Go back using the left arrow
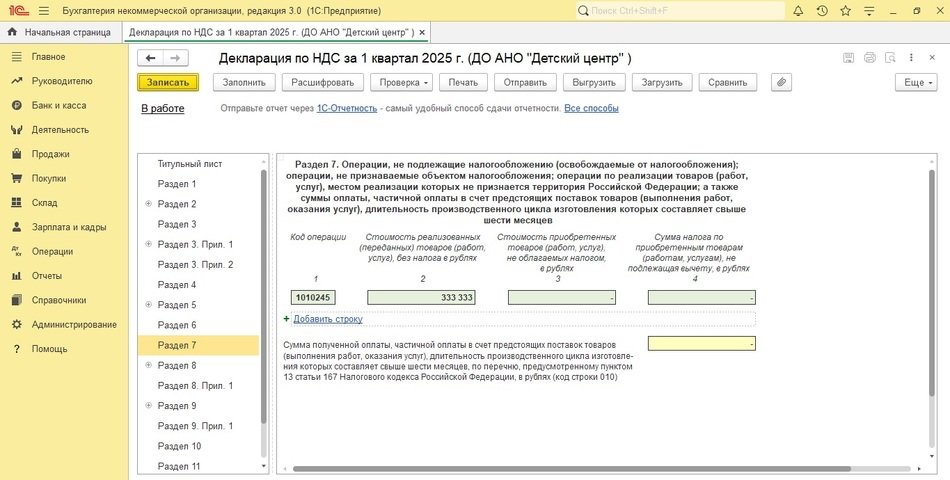The height and width of the screenshot is (480, 950). click(149, 58)
